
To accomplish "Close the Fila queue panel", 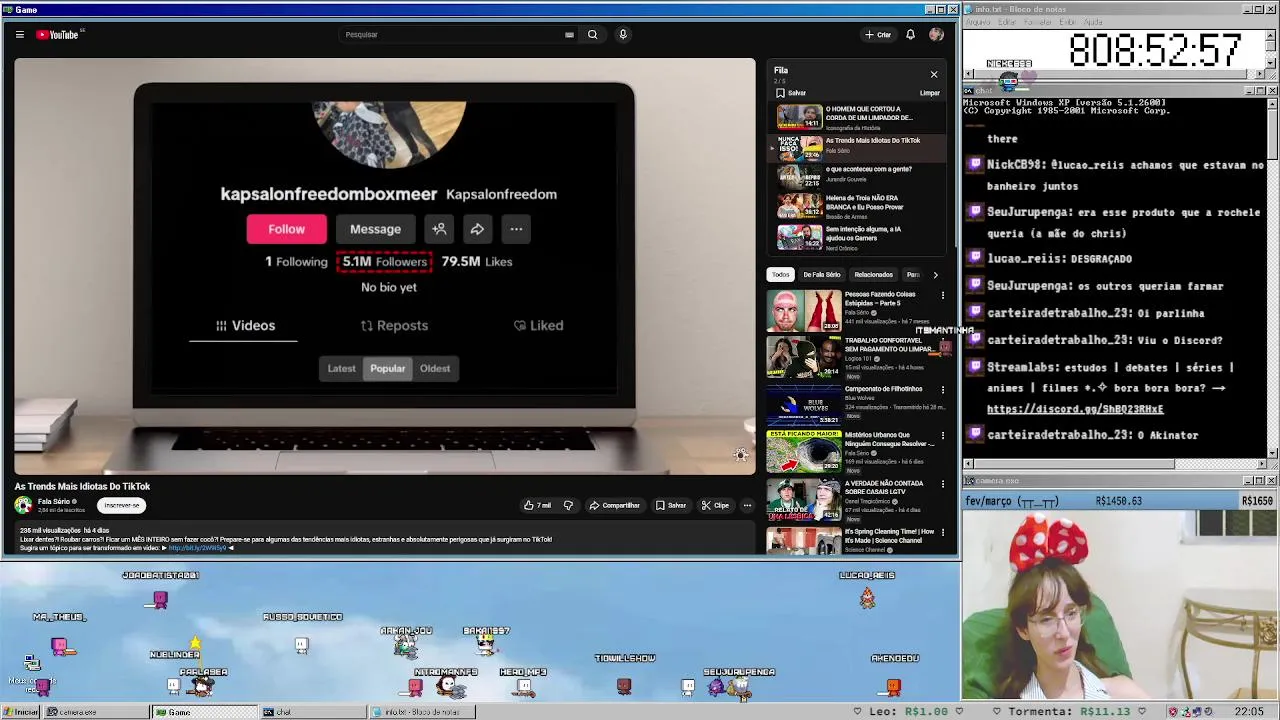I will pos(934,74).
